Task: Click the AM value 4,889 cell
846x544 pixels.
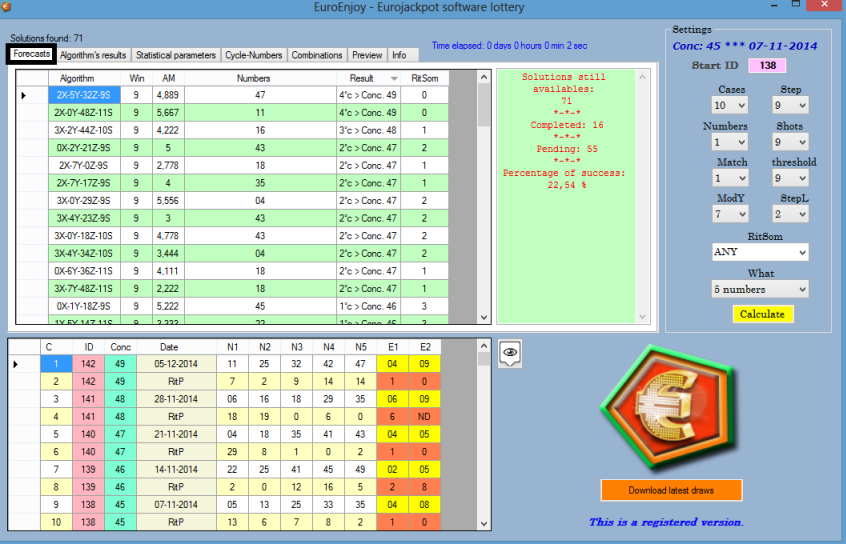Action: 168,95
